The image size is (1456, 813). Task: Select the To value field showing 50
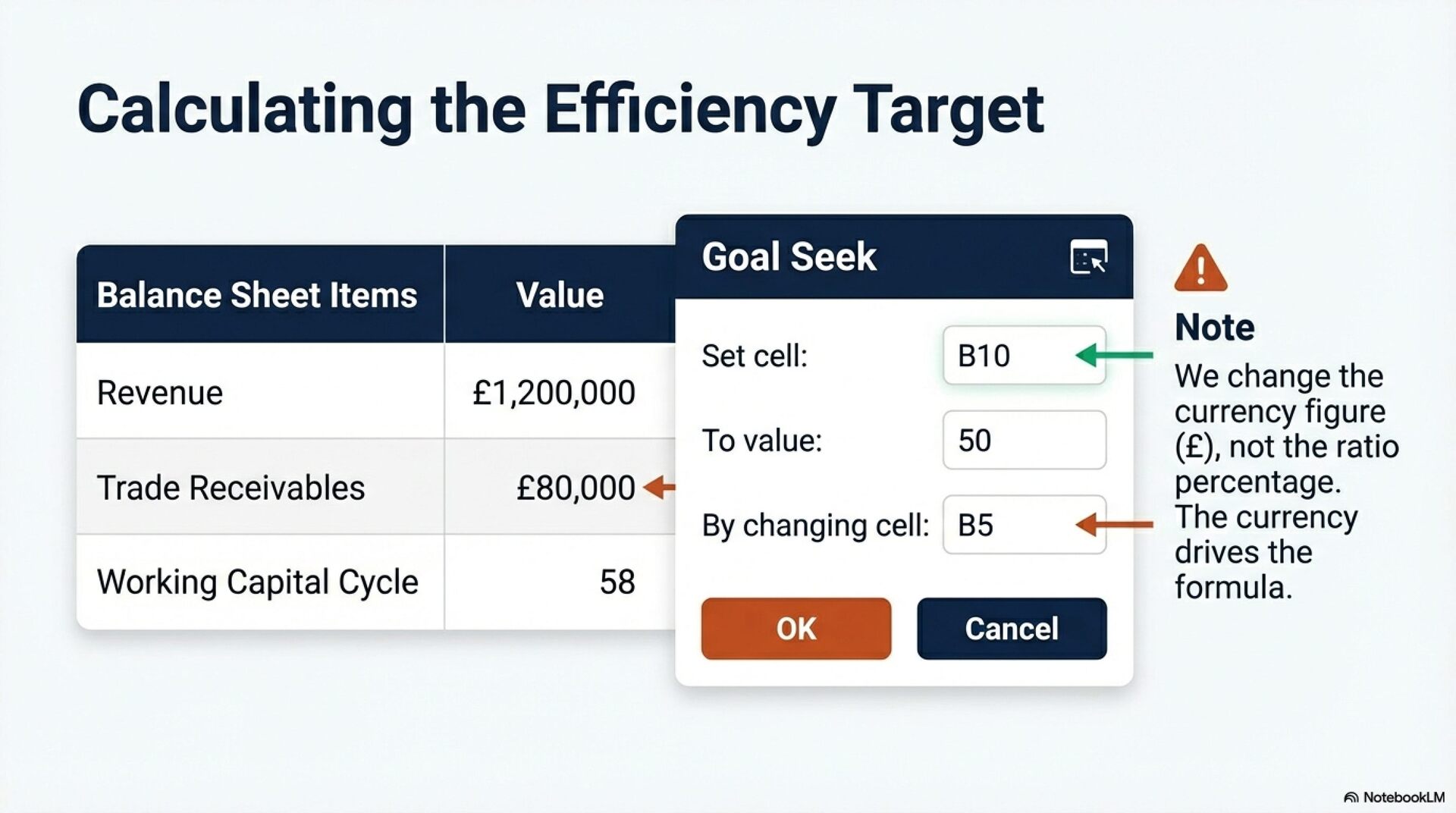pos(1024,441)
